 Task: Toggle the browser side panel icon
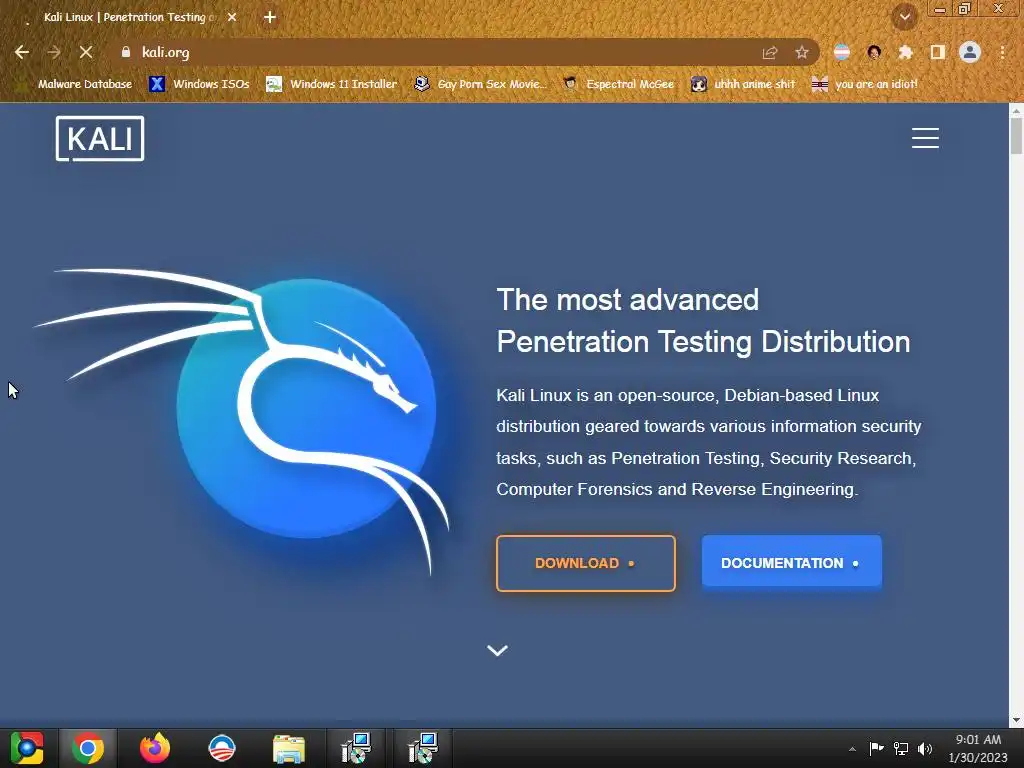(938, 53)
